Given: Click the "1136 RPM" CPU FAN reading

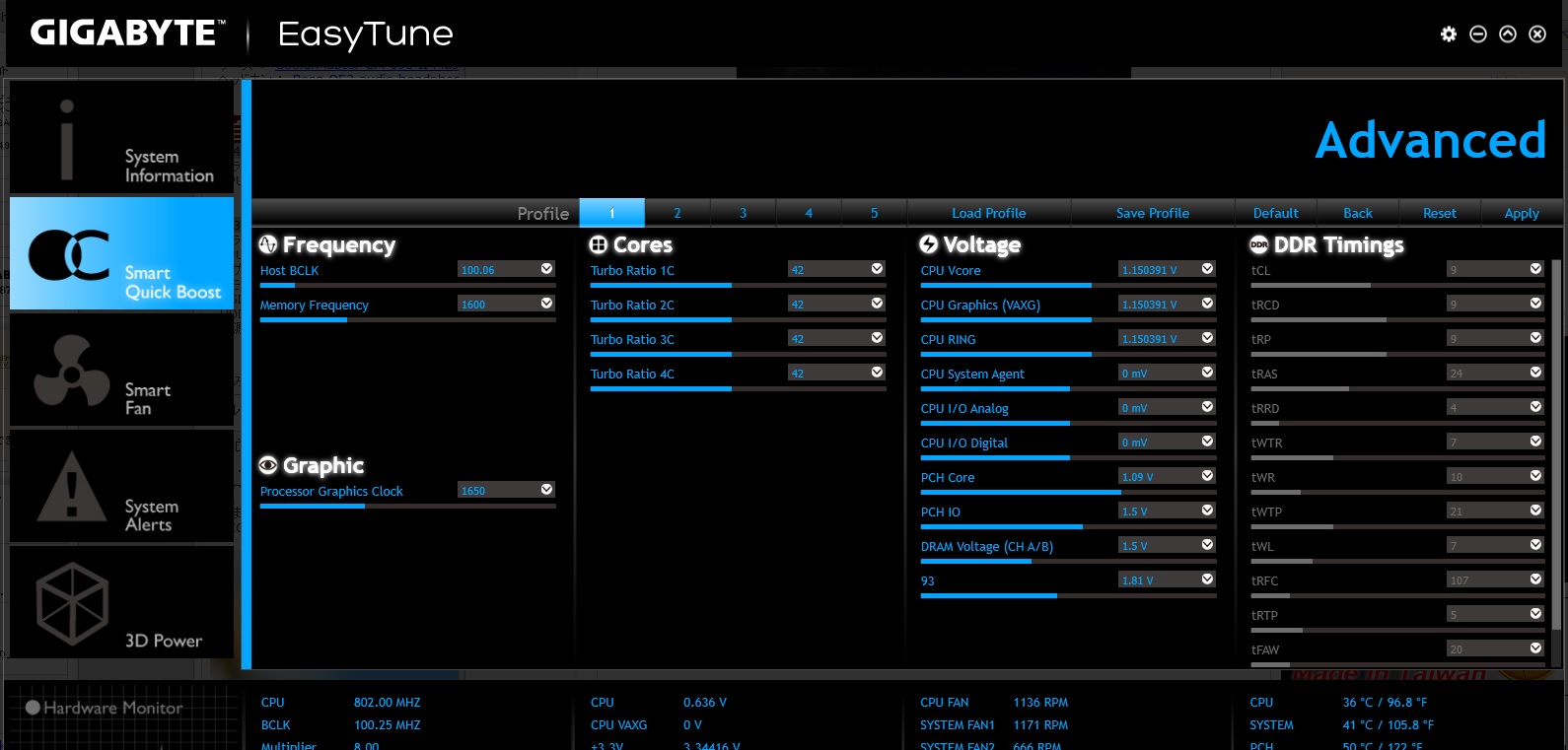Looking at the screenshot, I should click(x=1040, y=703).
